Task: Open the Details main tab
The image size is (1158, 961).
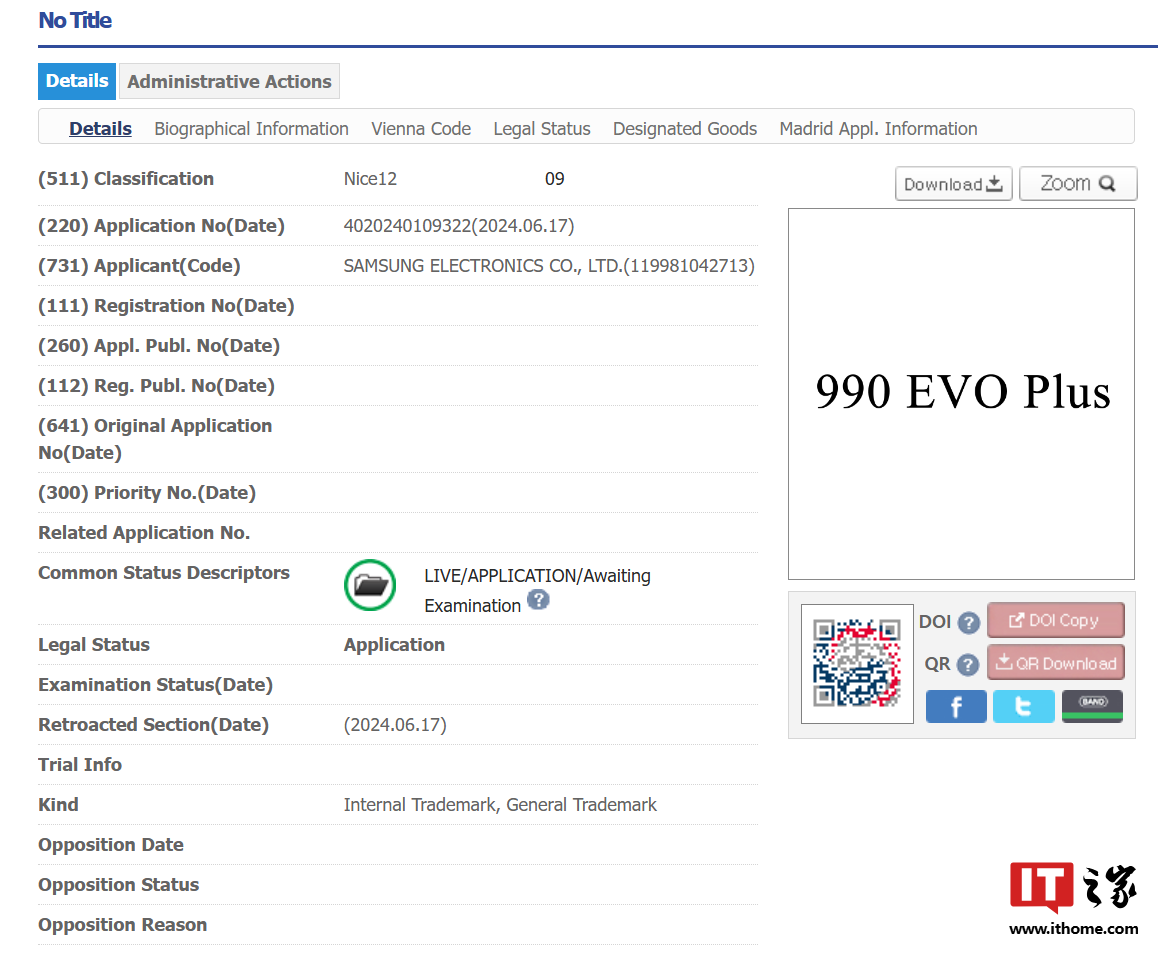Action: 77,81
